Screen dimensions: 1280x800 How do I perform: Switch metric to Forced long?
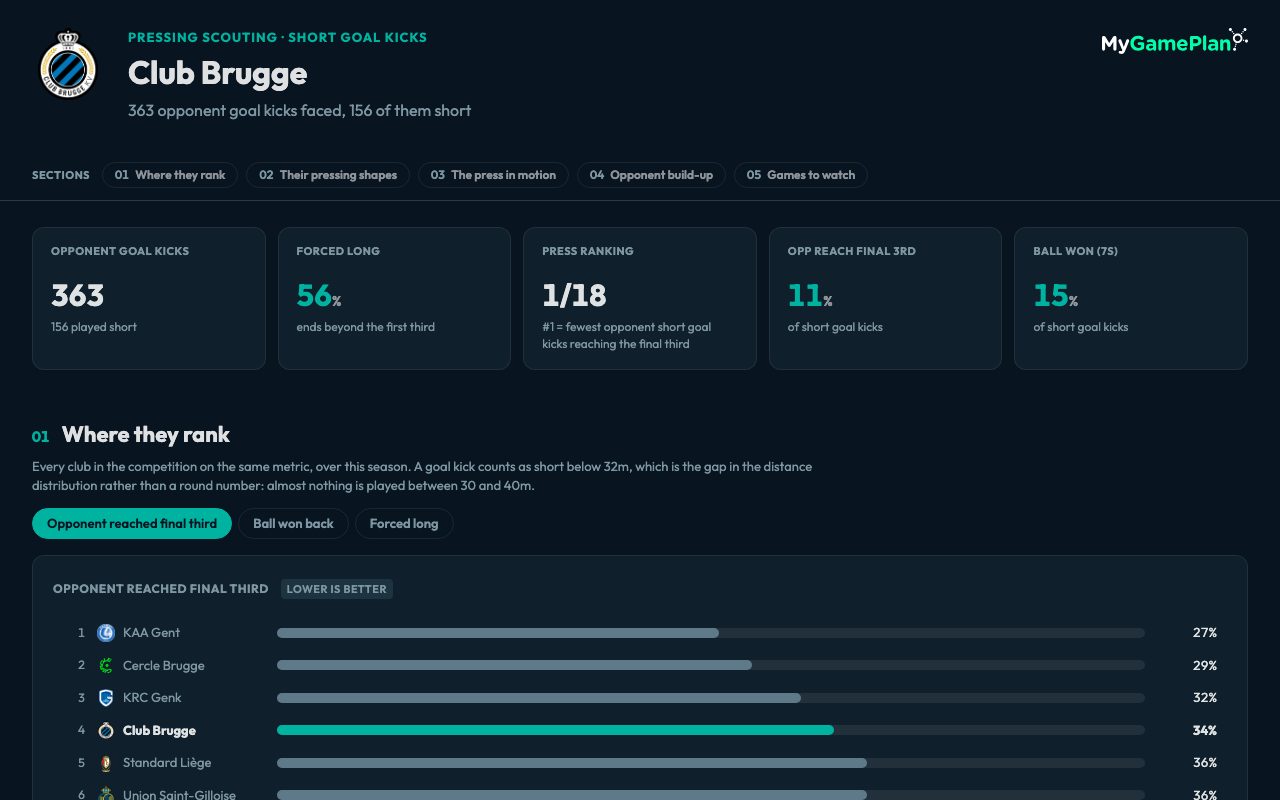point(404,524)
